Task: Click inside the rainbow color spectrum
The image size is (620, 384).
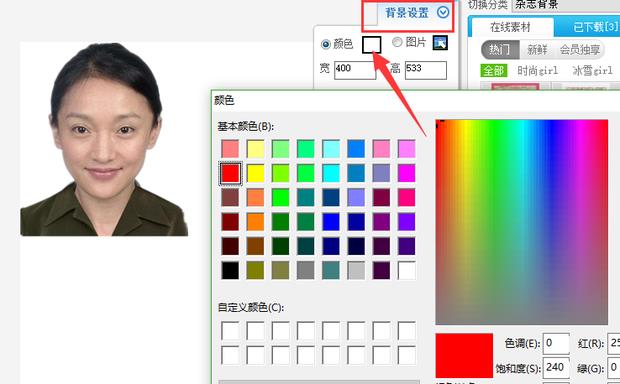Action: [x=522, y=222]
